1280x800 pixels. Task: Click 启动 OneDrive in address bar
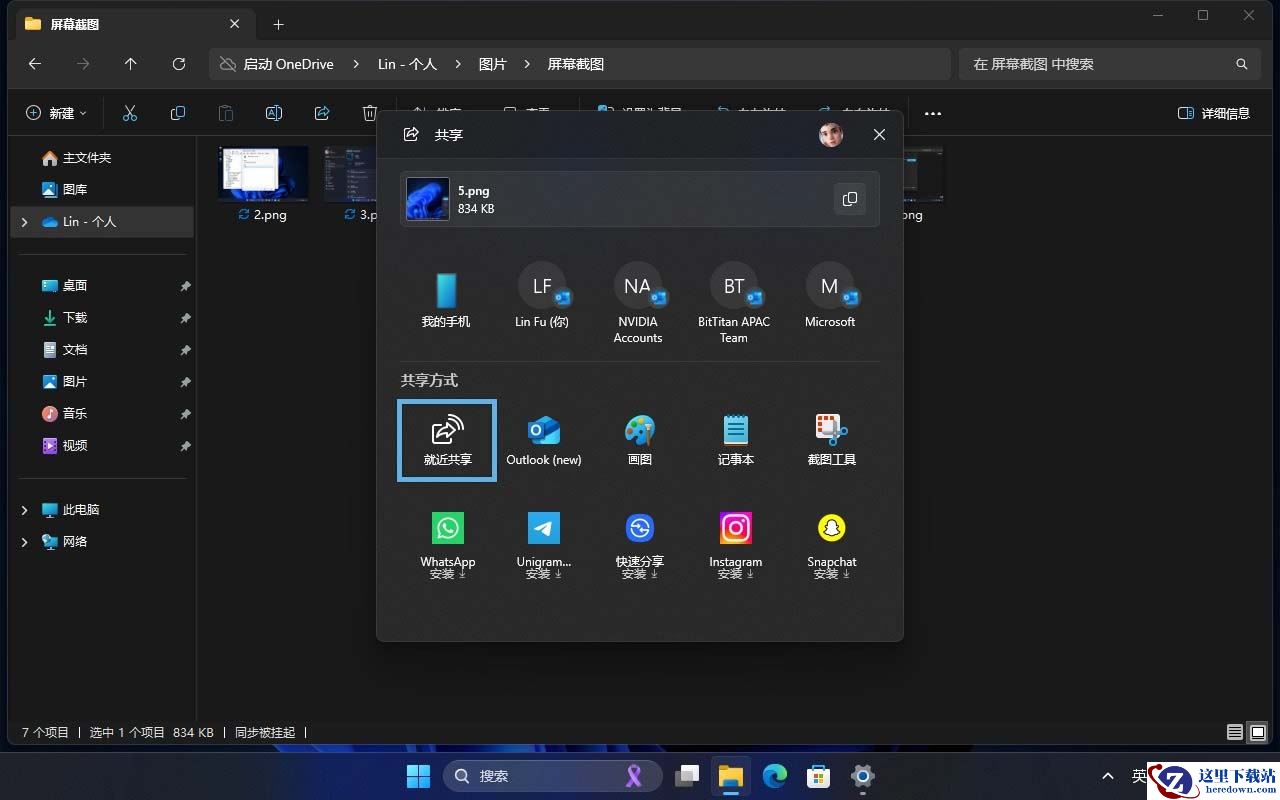tap(288, 64)
